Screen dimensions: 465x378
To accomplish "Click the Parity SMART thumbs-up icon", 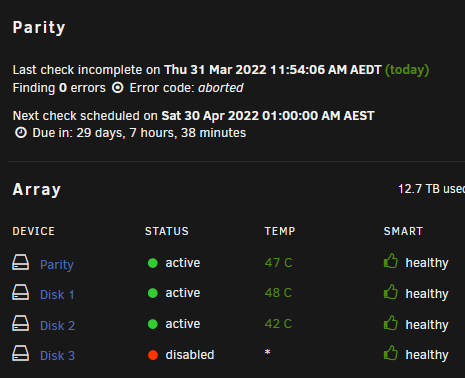I will 391,261.
